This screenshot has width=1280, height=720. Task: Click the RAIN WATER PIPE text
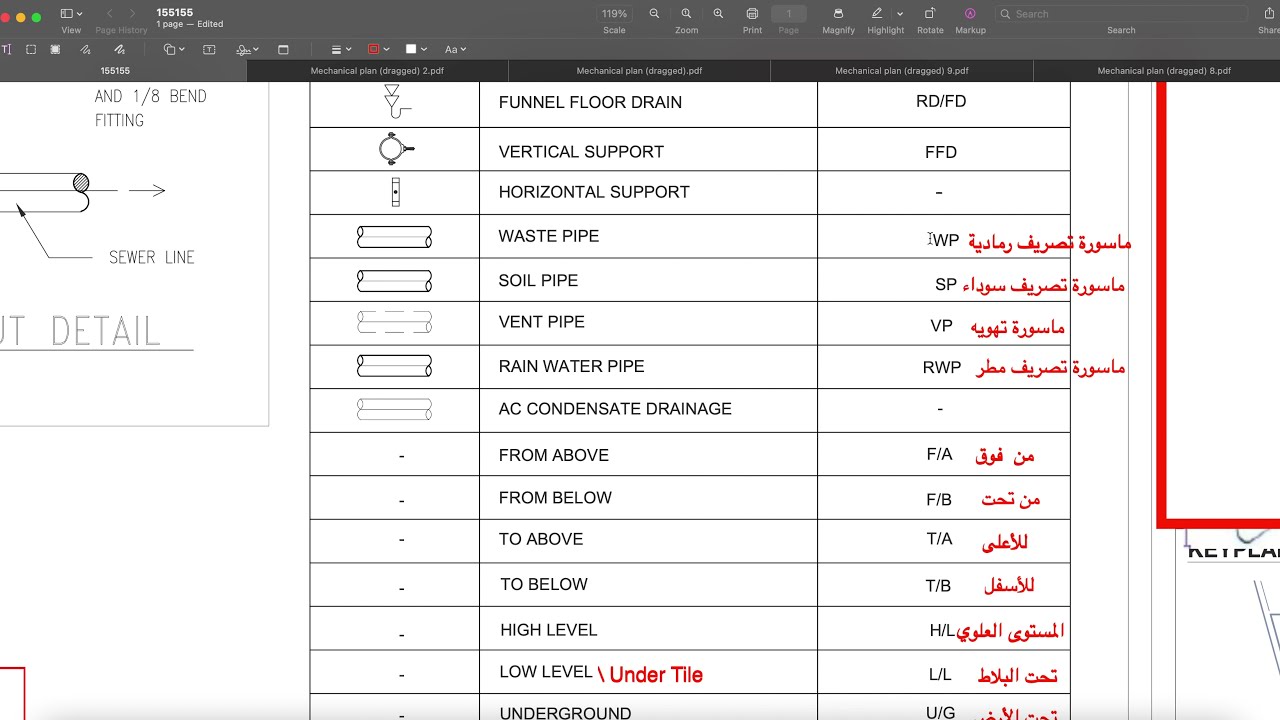click(571, 366)
